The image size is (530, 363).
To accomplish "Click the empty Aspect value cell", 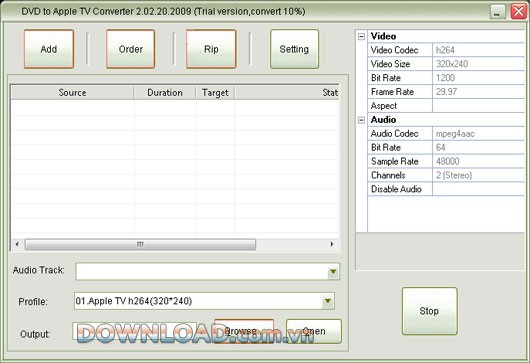I will (x=478, y=106).
